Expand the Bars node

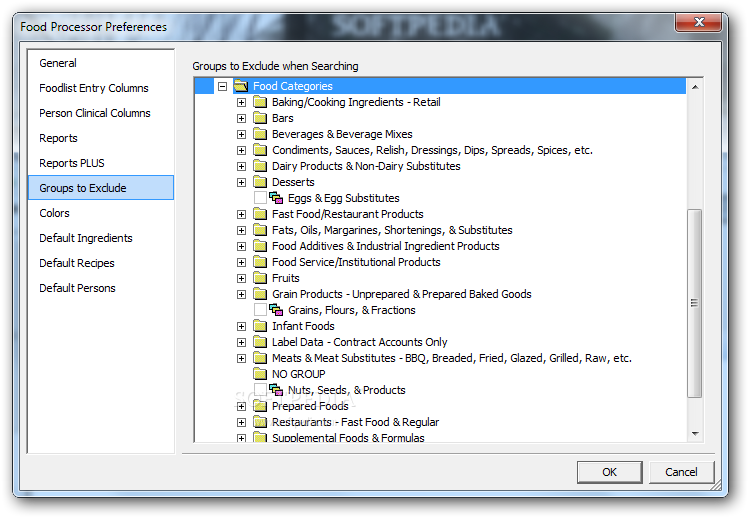click(x=241, y=118)
